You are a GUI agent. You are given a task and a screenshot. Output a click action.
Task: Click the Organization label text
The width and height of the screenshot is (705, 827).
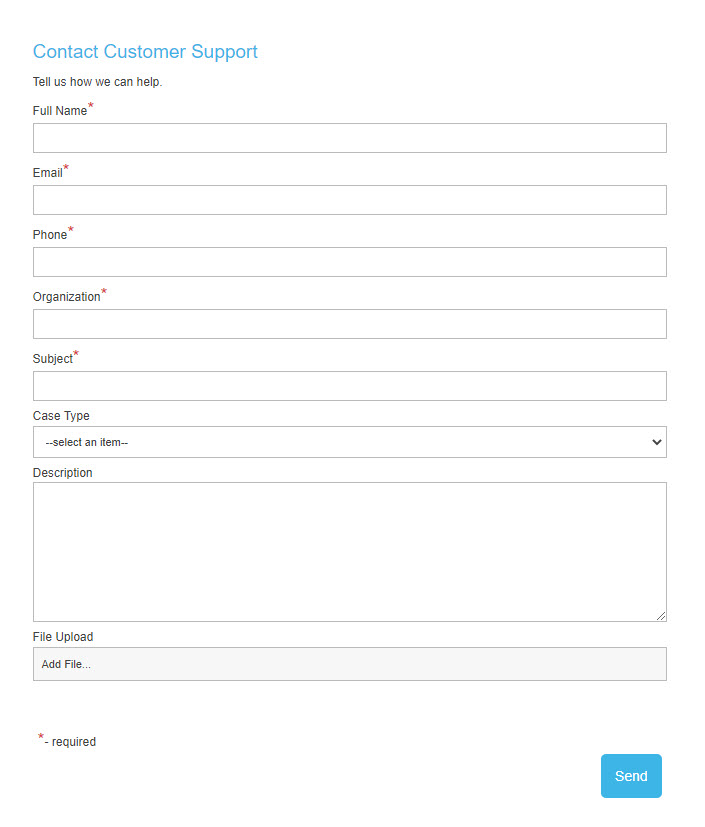click(x=66, y=297)
